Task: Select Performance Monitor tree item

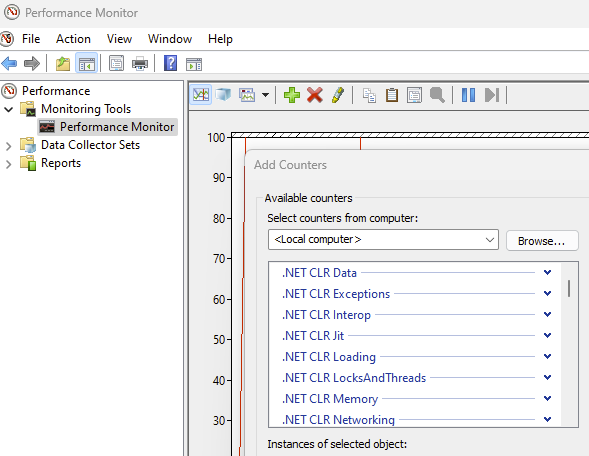Action: click(117, 127)
